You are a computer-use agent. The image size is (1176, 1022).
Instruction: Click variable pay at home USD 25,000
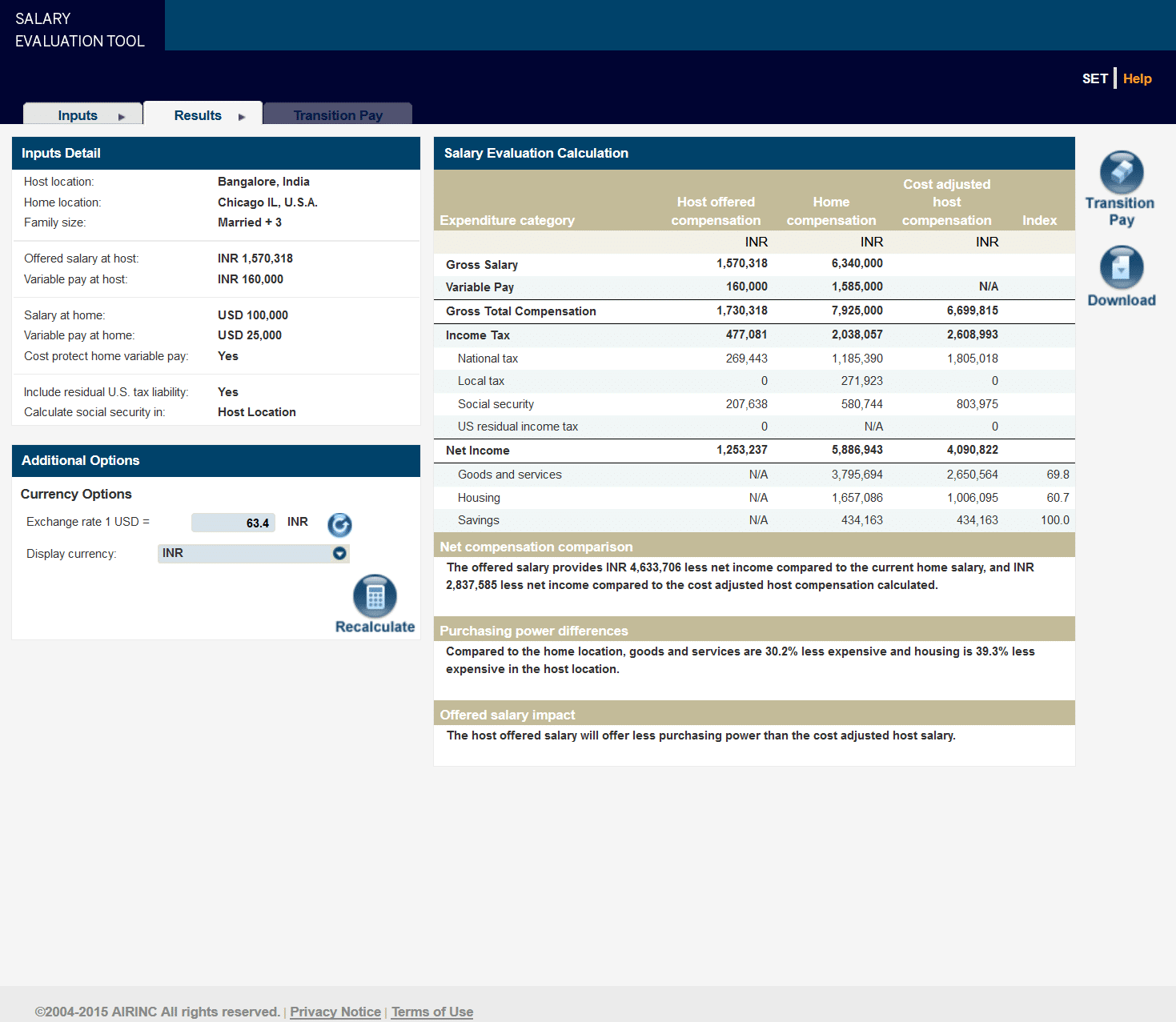(x=249, y=335)
